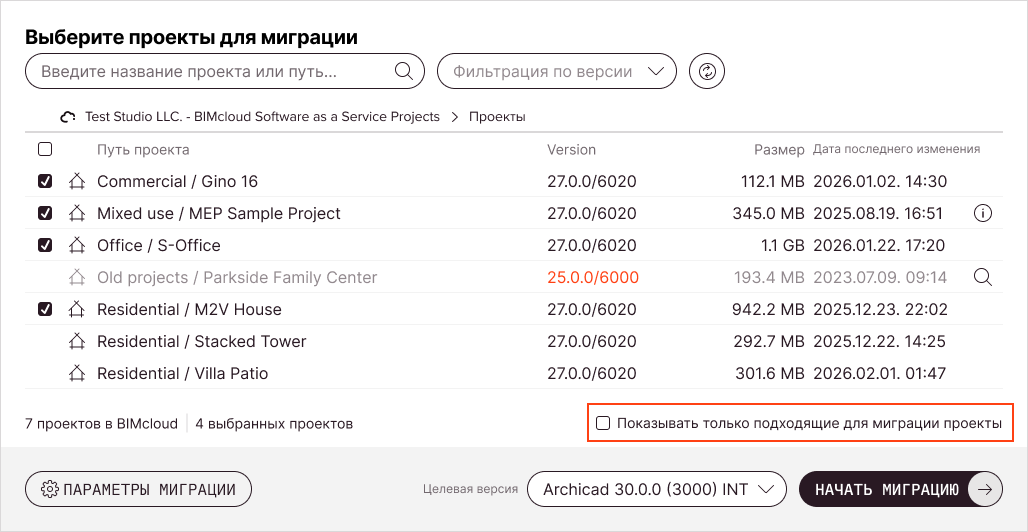Click Office / S-Office project name
This screenshot has width=1028, height=532.
pyautogui.click(x=159, y=245)
